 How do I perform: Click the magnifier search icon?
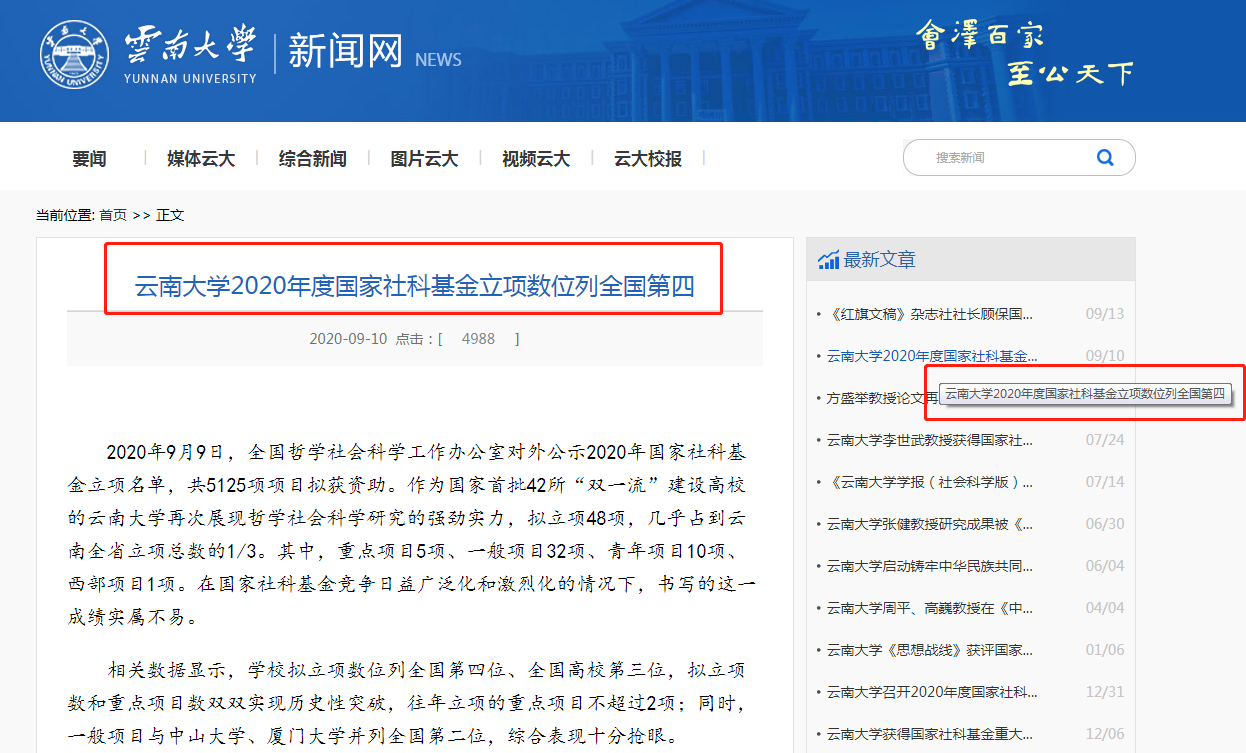click(1105, 157)
